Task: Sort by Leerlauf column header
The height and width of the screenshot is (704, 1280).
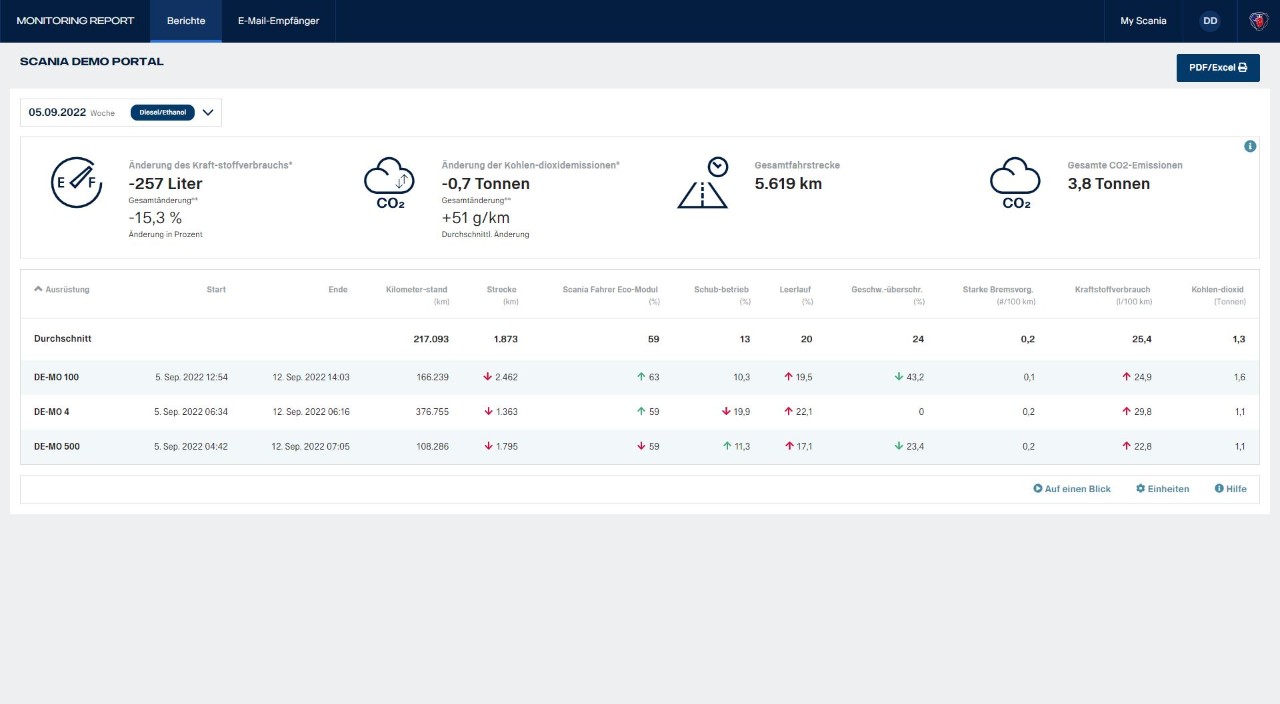Action: [796, 289]
